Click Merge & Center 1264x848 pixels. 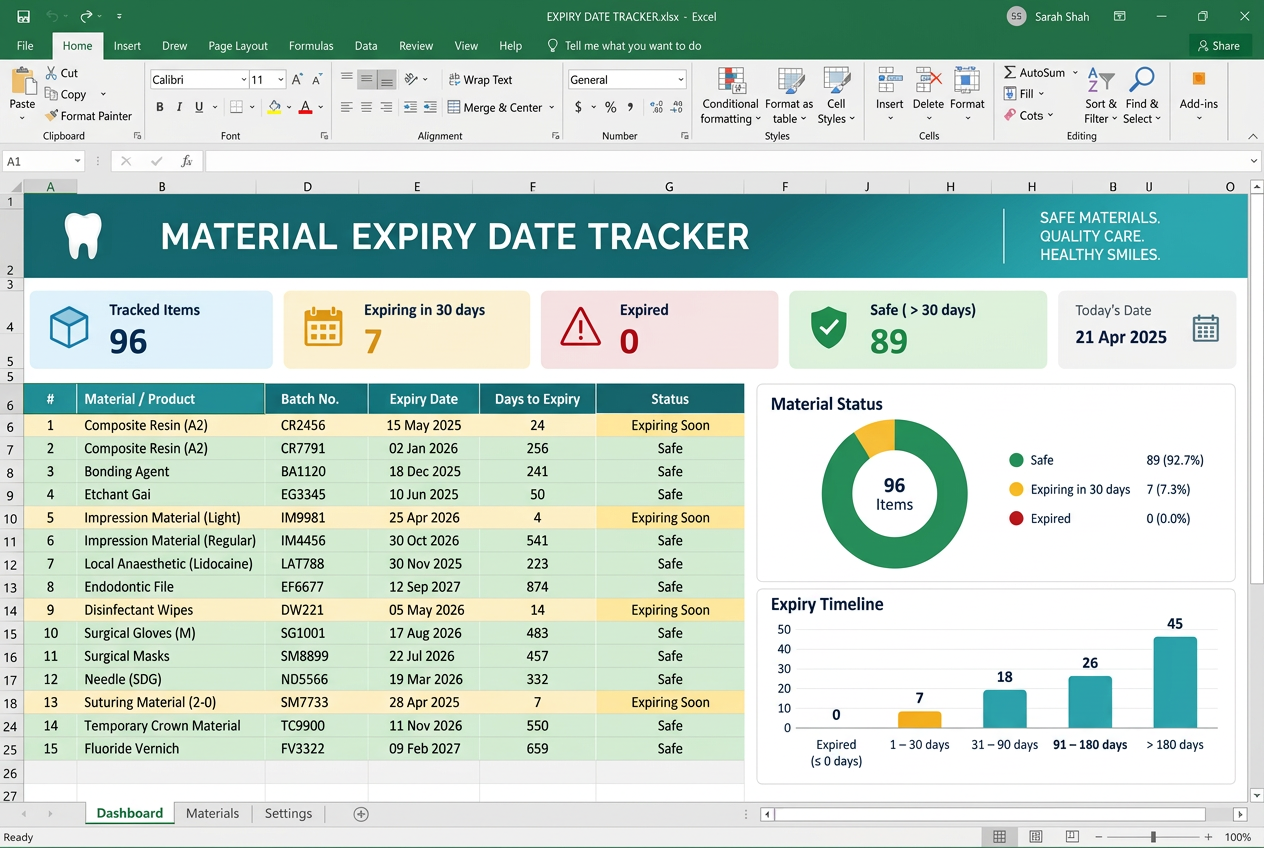tap(495, 107)
